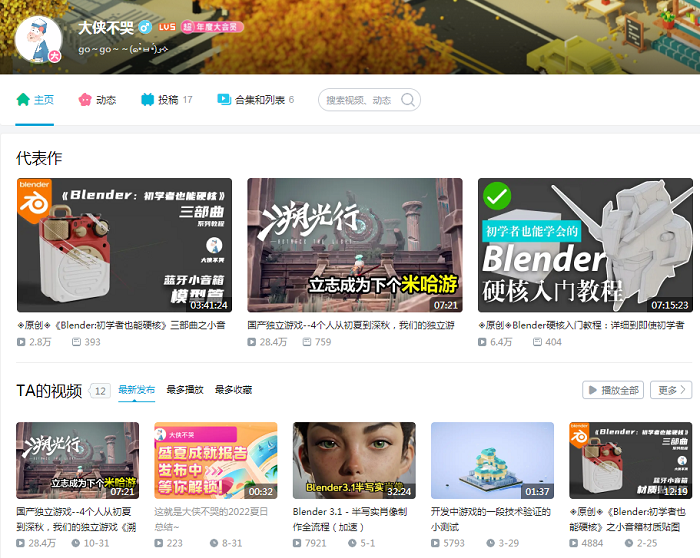Click the username 大侠不哭

point(106,28)
